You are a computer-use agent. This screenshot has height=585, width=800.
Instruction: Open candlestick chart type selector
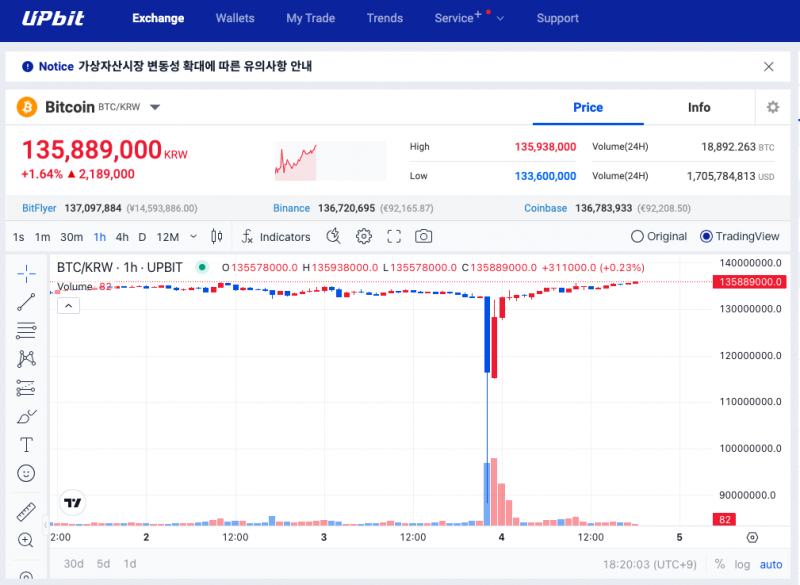(x=217, y=237)
